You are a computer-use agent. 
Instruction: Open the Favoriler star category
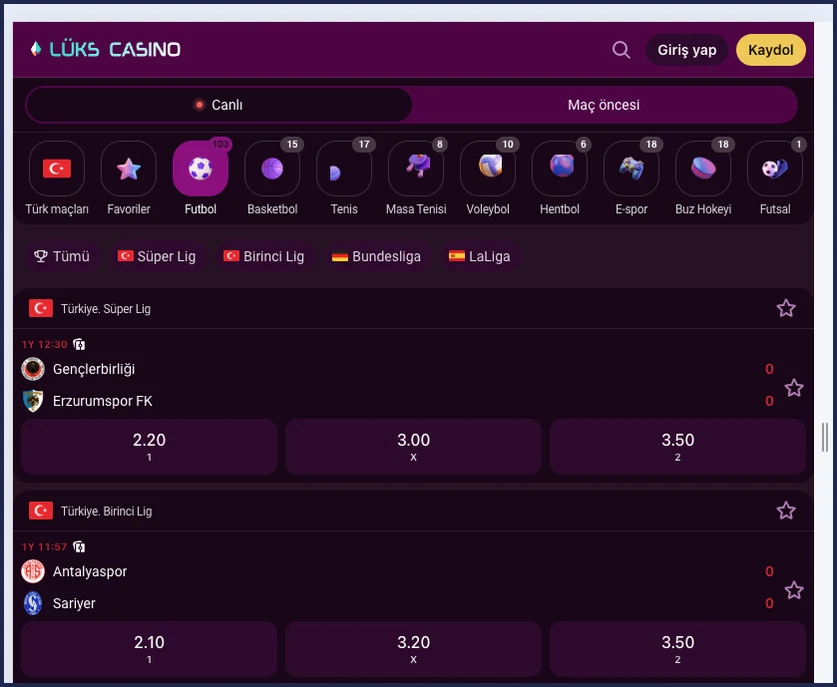click(129, 169)
